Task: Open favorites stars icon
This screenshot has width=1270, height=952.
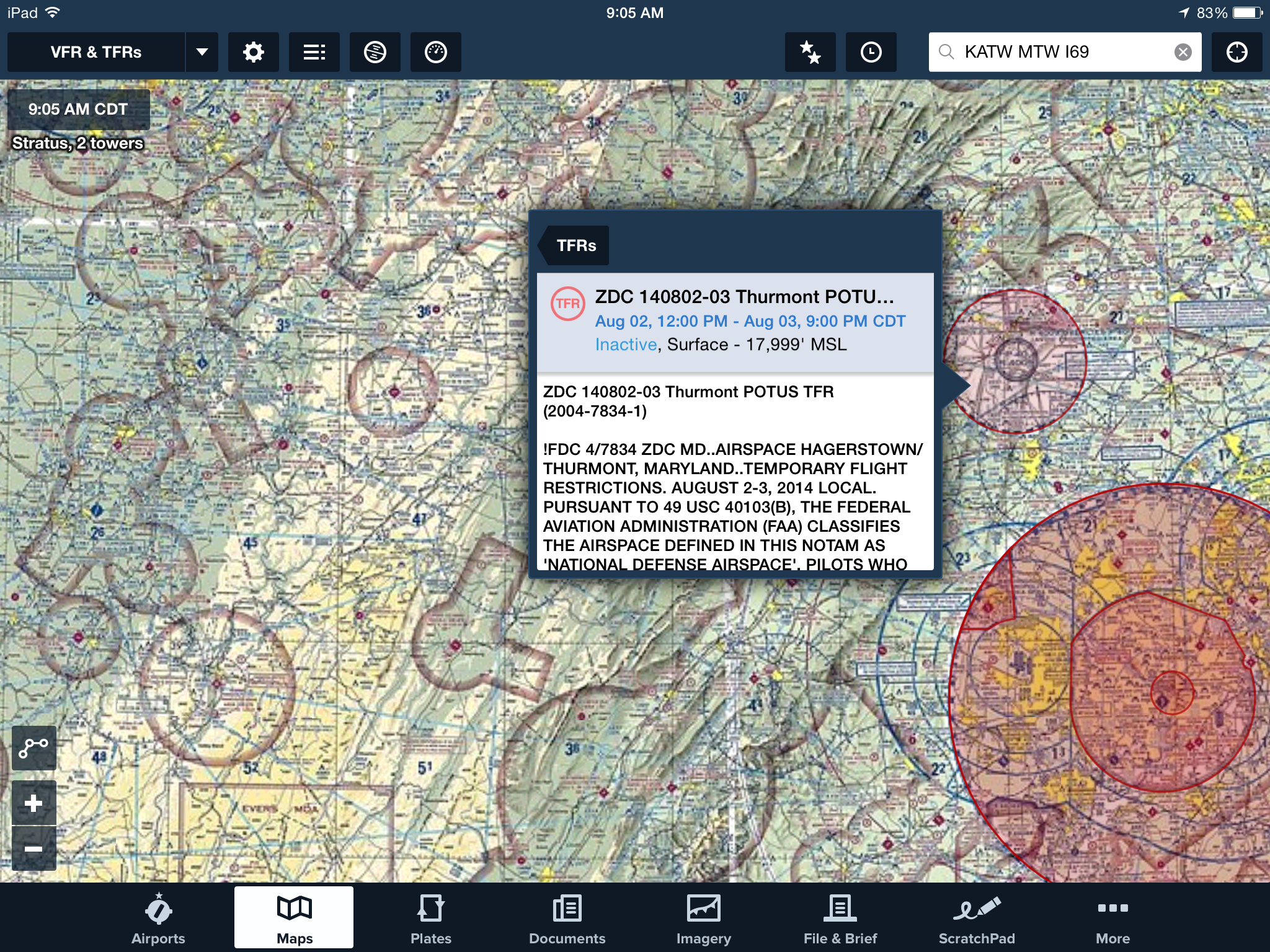Action: point(810,52)
